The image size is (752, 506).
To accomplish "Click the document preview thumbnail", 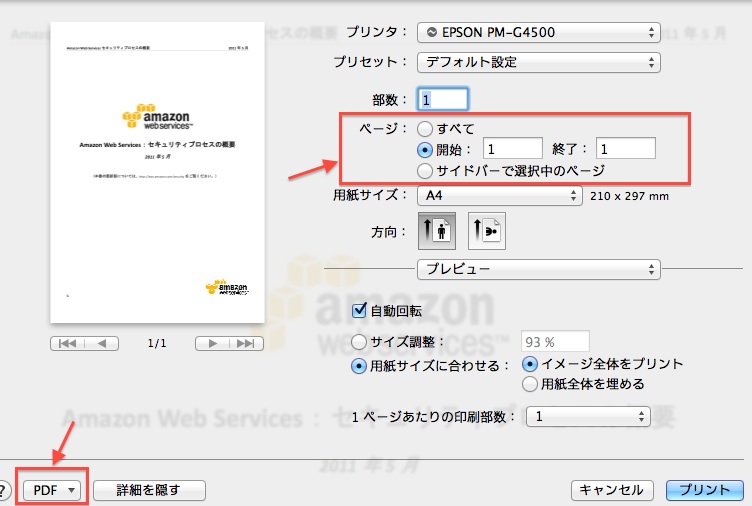I will click(x=157, y=173).
